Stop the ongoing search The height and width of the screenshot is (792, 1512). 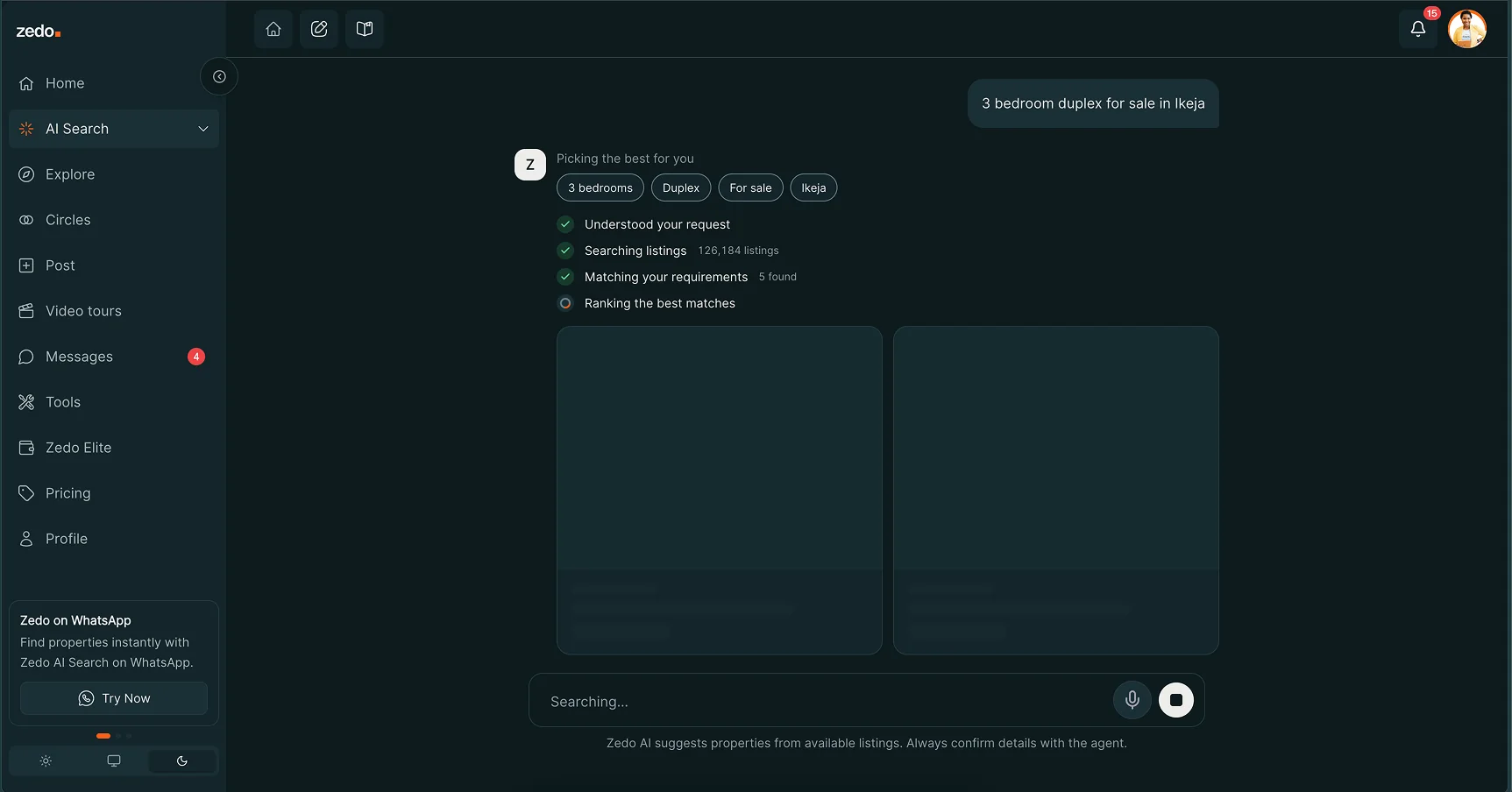point(1176,700)
